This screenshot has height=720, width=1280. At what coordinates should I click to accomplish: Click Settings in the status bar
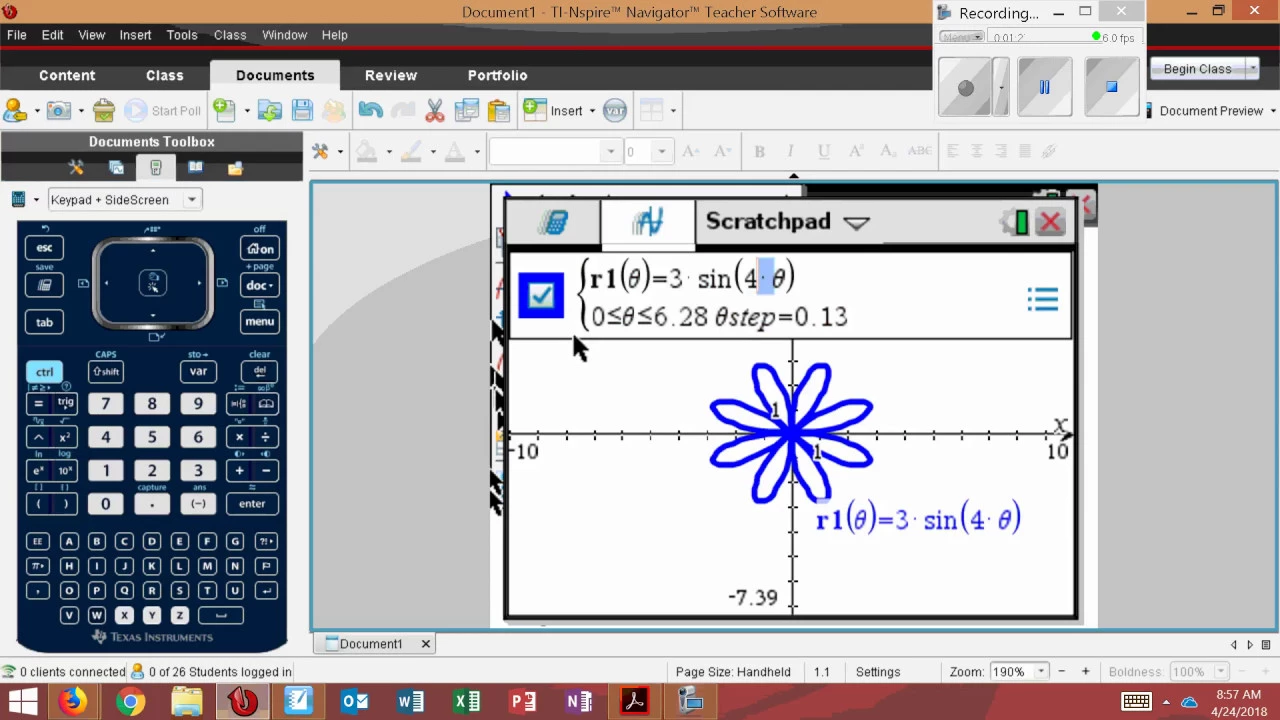click(x=878, y=672)
